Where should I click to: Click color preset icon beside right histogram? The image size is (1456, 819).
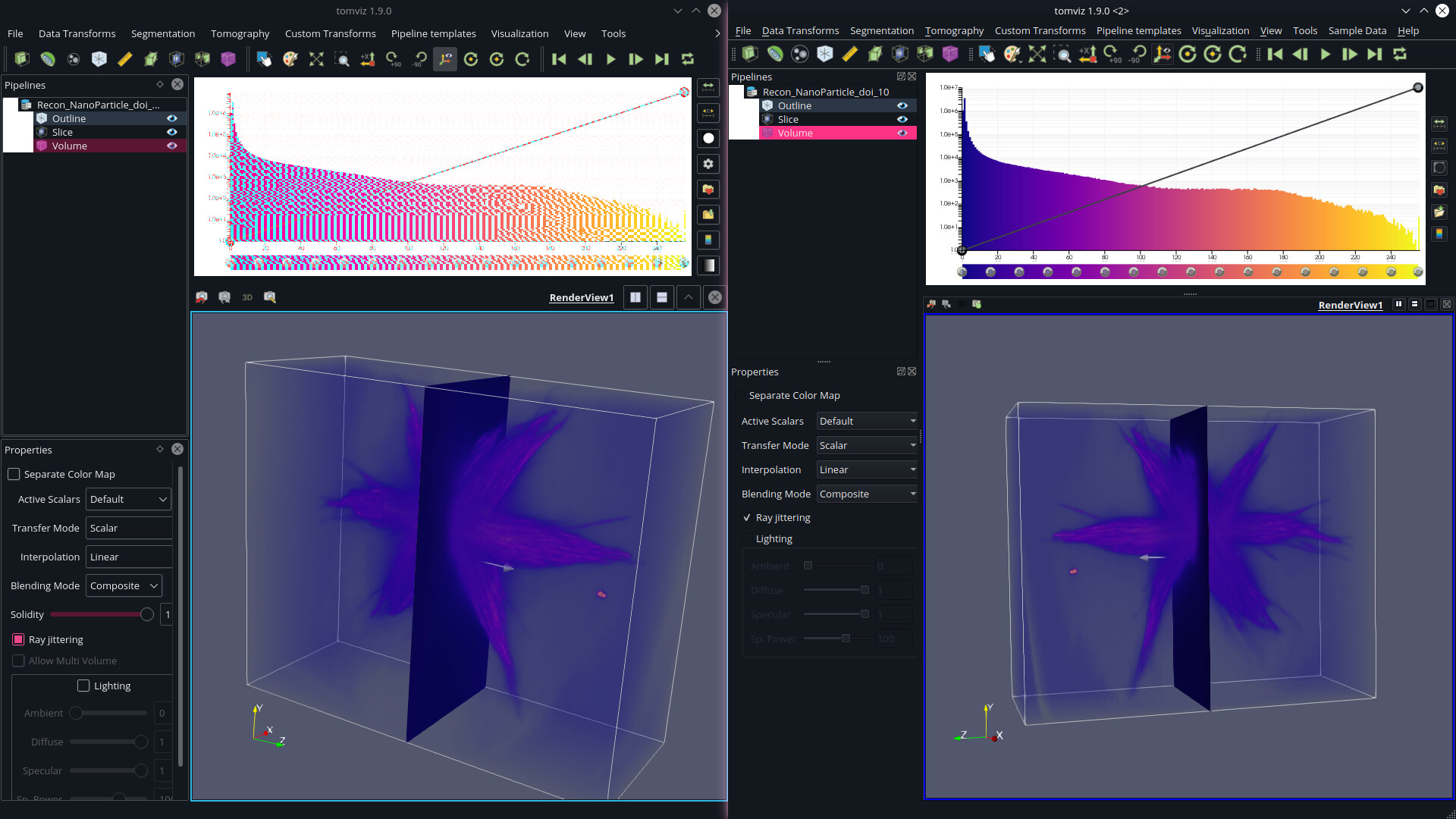[x=1439, y=234]
